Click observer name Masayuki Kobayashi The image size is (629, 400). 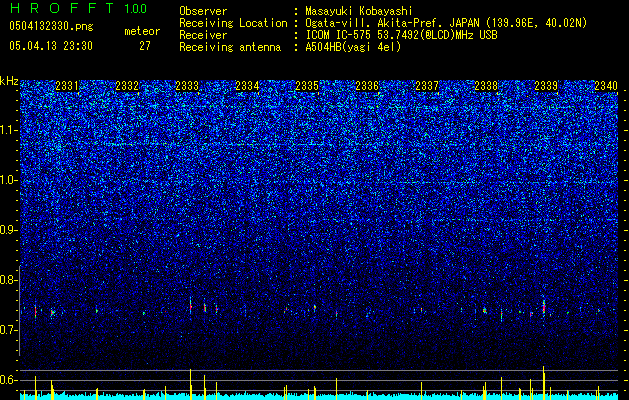tap(359, 11)
